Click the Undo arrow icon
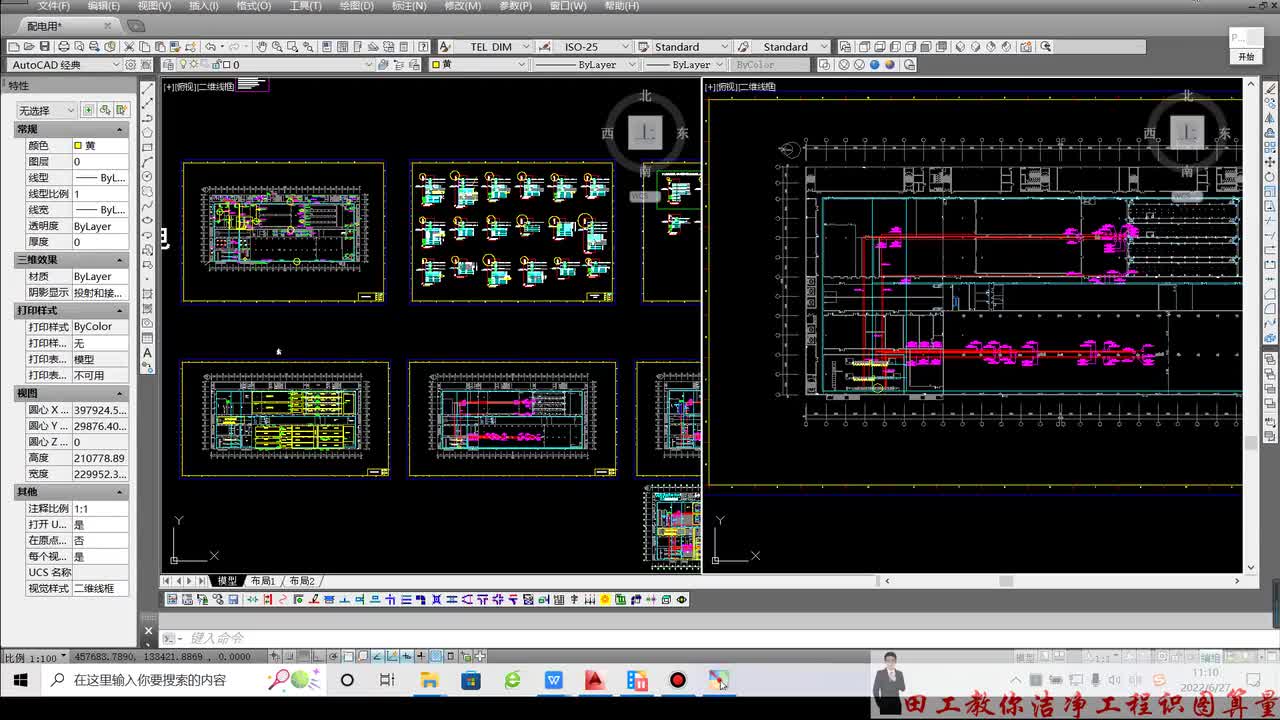 tap(210, 46)
